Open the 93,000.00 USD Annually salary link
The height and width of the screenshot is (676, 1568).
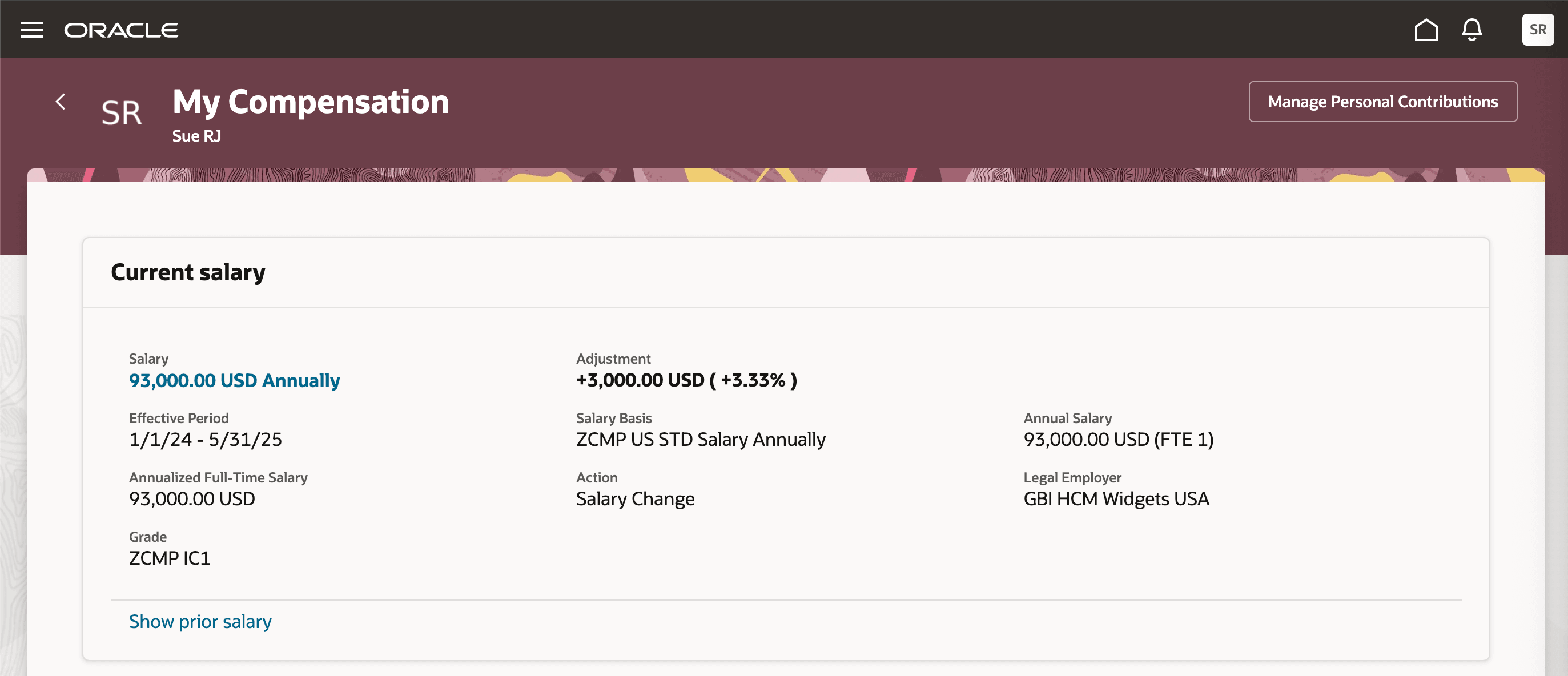(234, 380)
